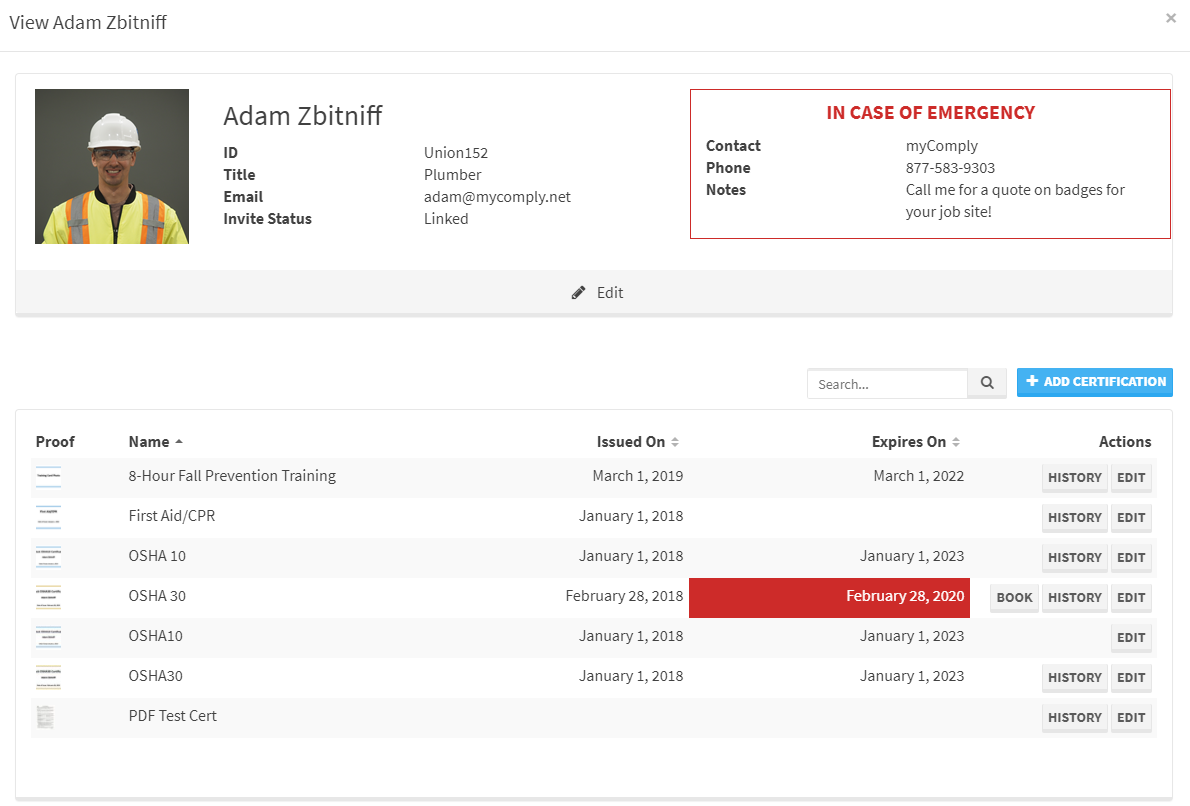Edit the 8-Hour Fall Prevention Training row

coord(1131,478)
